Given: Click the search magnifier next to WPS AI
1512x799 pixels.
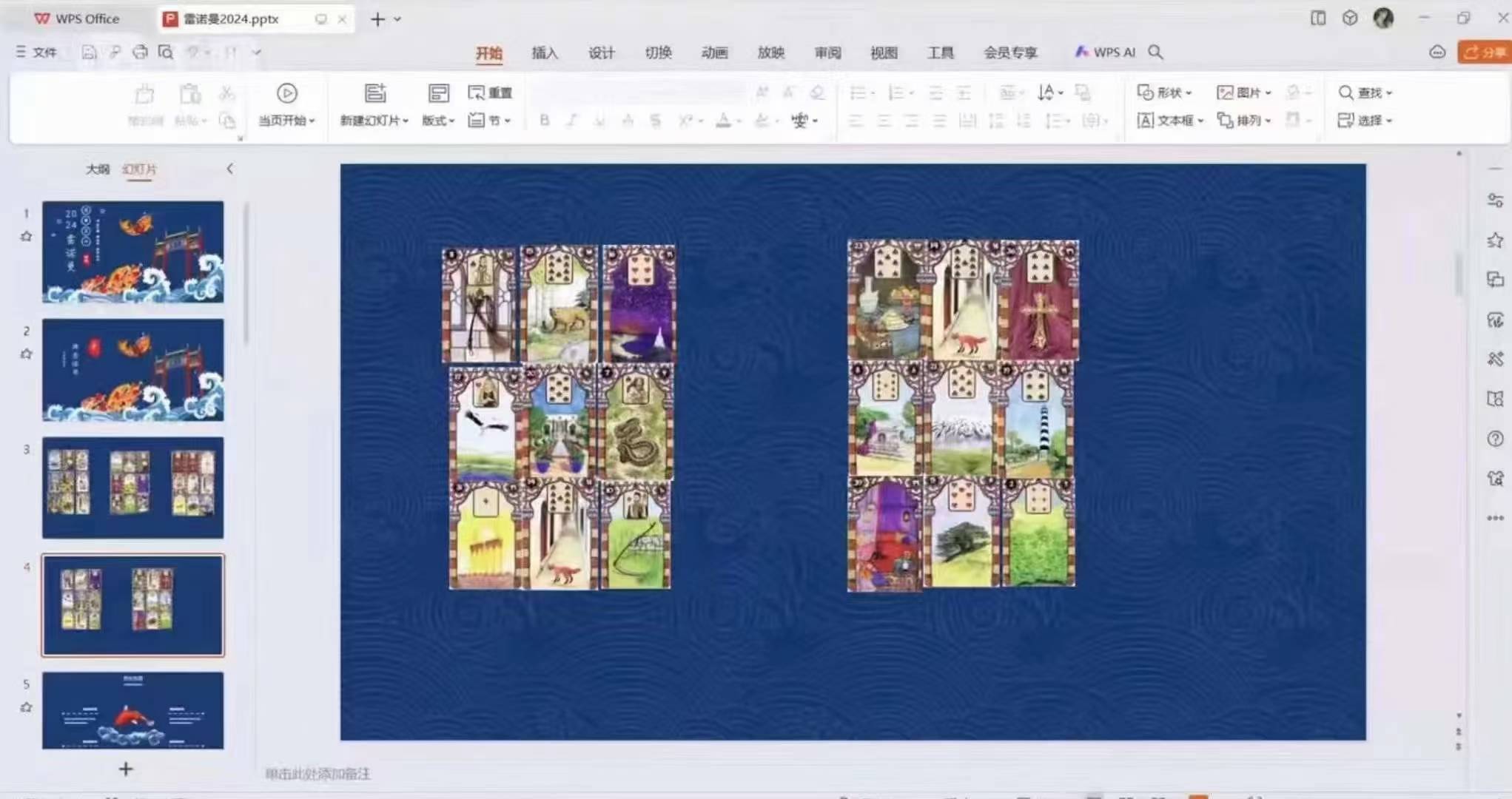Looking at the screenshot, I should click(x=1155, y=52).
